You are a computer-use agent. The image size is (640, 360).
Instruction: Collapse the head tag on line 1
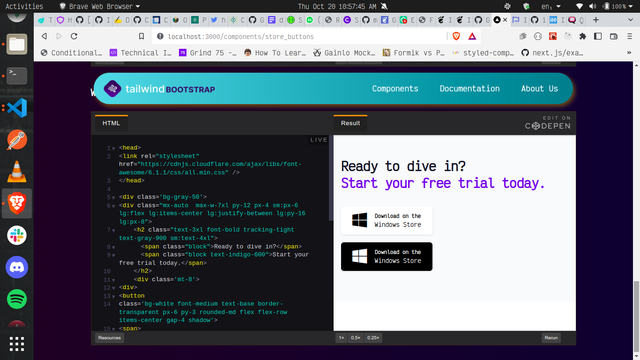(x=113, y=148)
